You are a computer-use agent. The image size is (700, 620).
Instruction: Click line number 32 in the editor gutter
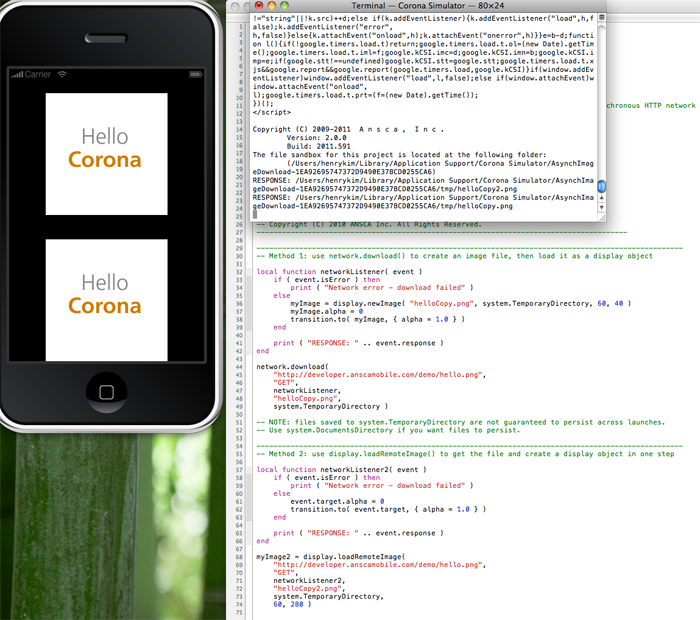239,271
